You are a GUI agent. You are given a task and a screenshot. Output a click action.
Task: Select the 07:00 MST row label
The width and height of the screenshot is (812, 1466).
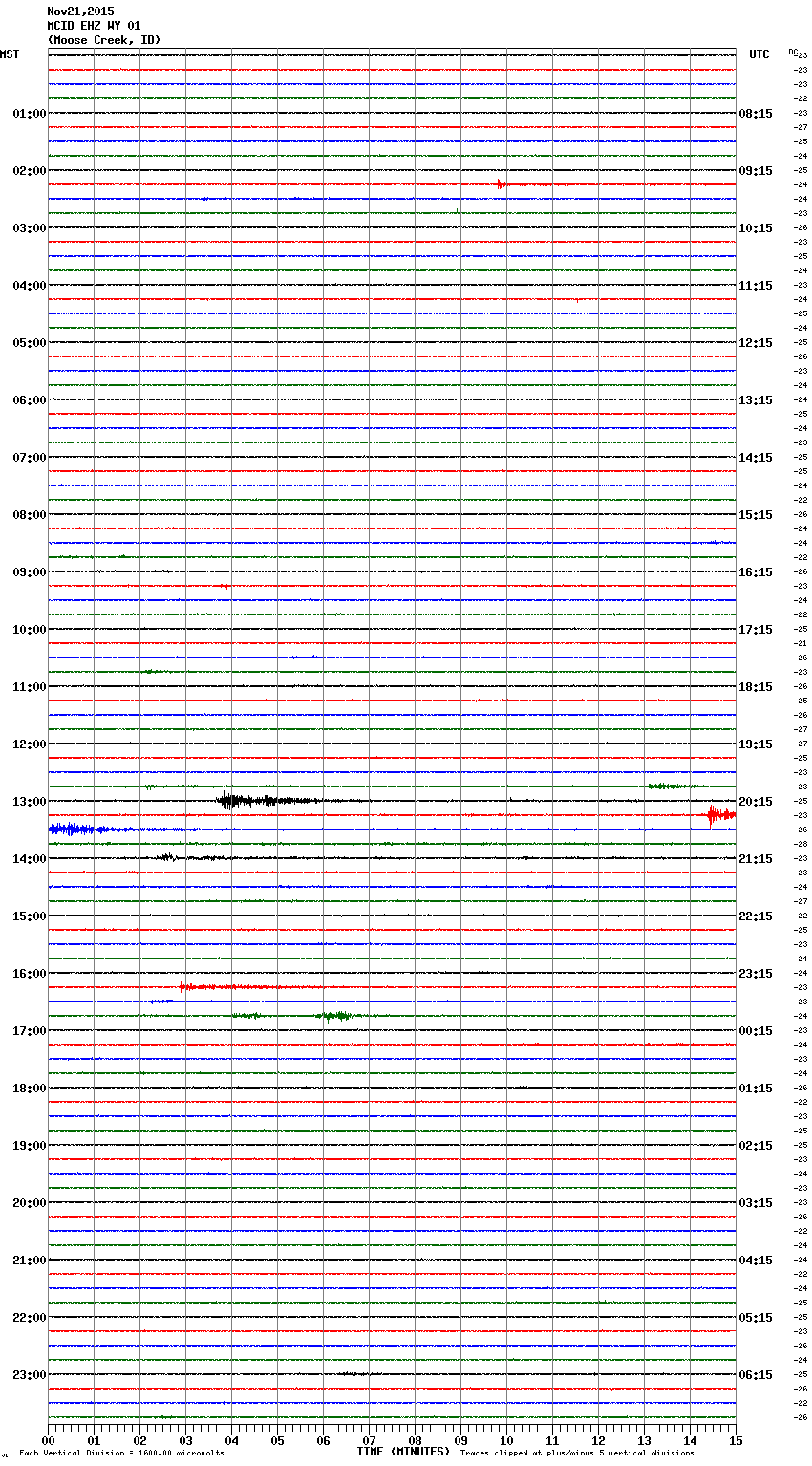pos(29,458)
